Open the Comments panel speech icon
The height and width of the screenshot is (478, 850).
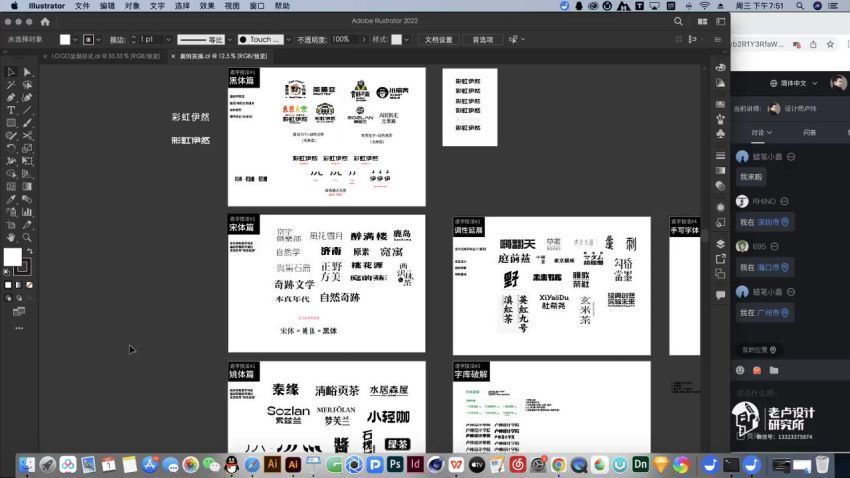coord(720,295)
